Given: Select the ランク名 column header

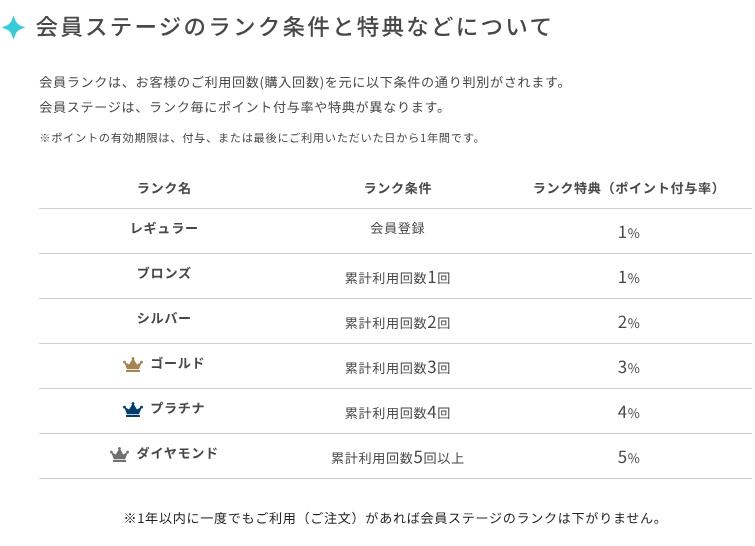Looking at the screenshot, I should point(164,188).
